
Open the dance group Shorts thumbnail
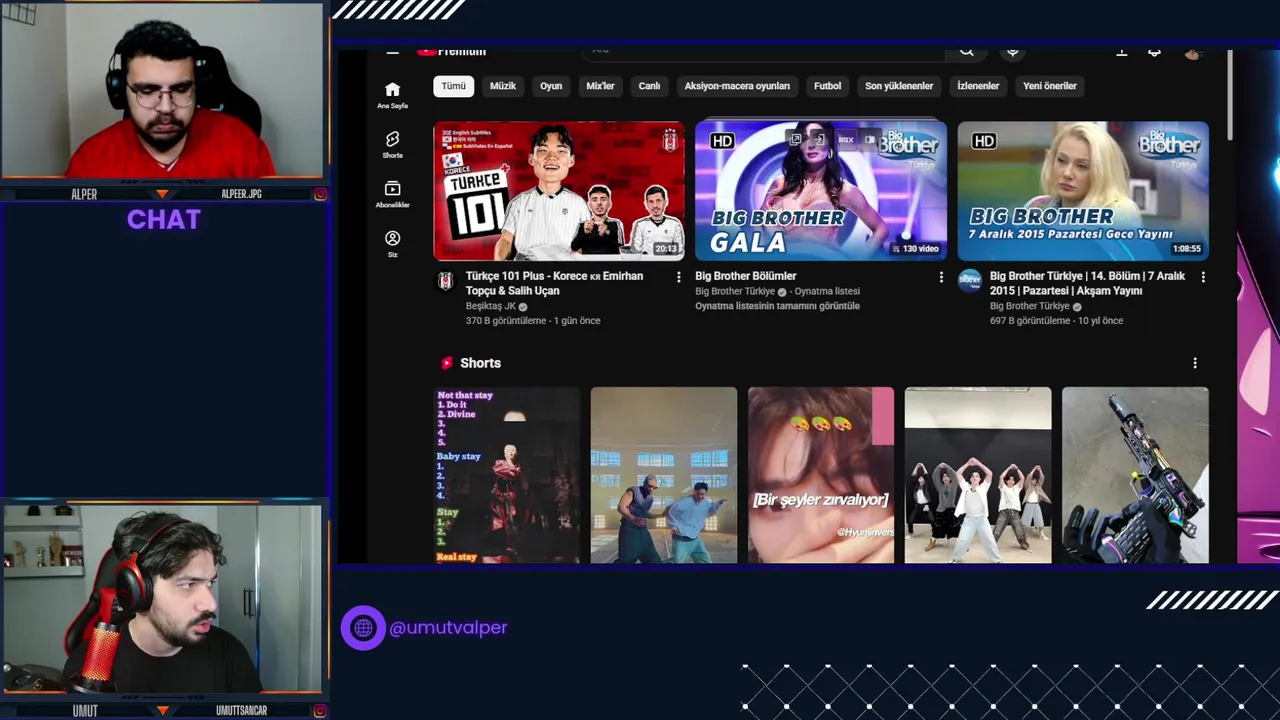click(978, 475)
